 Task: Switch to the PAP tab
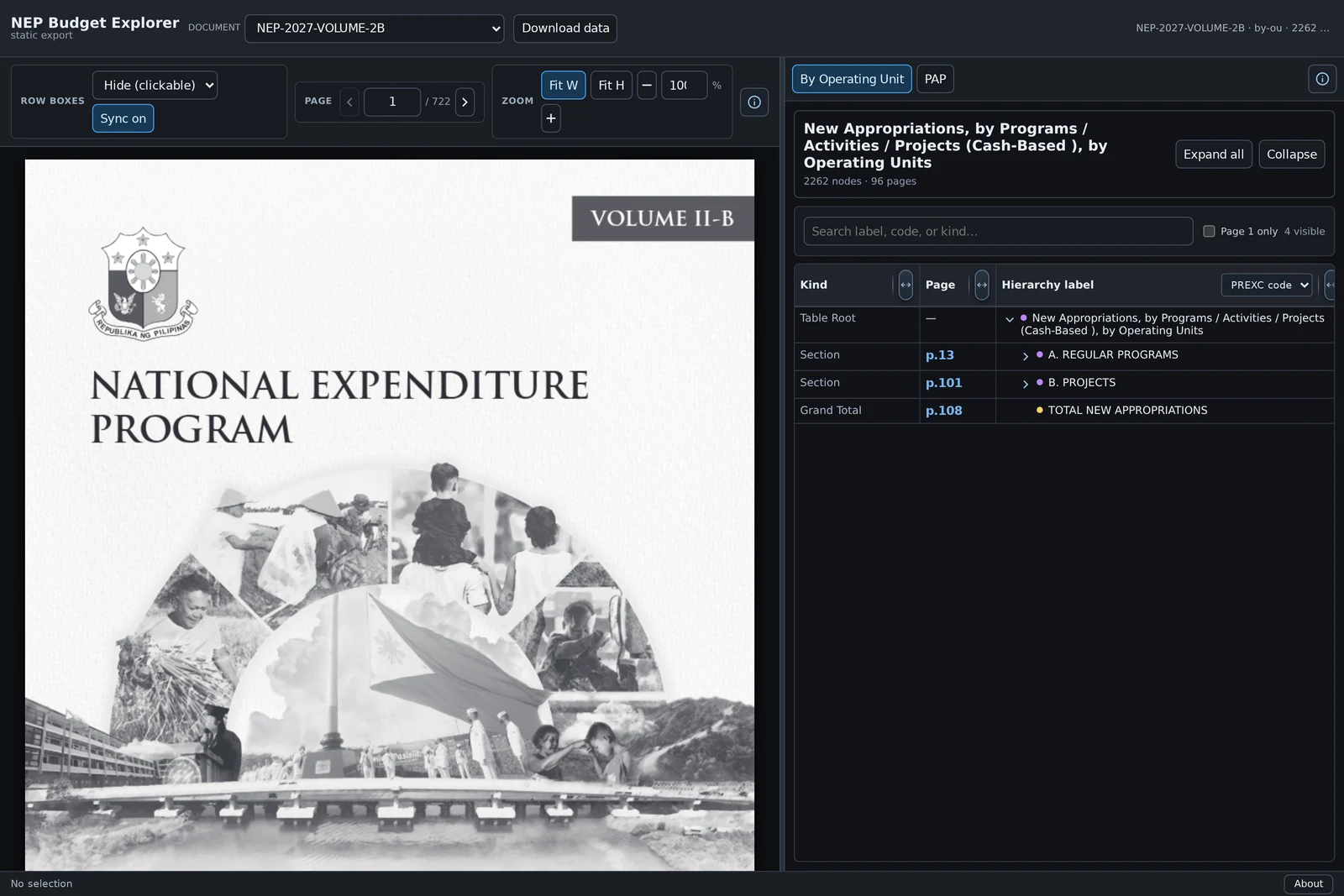(x=935, y=79)
